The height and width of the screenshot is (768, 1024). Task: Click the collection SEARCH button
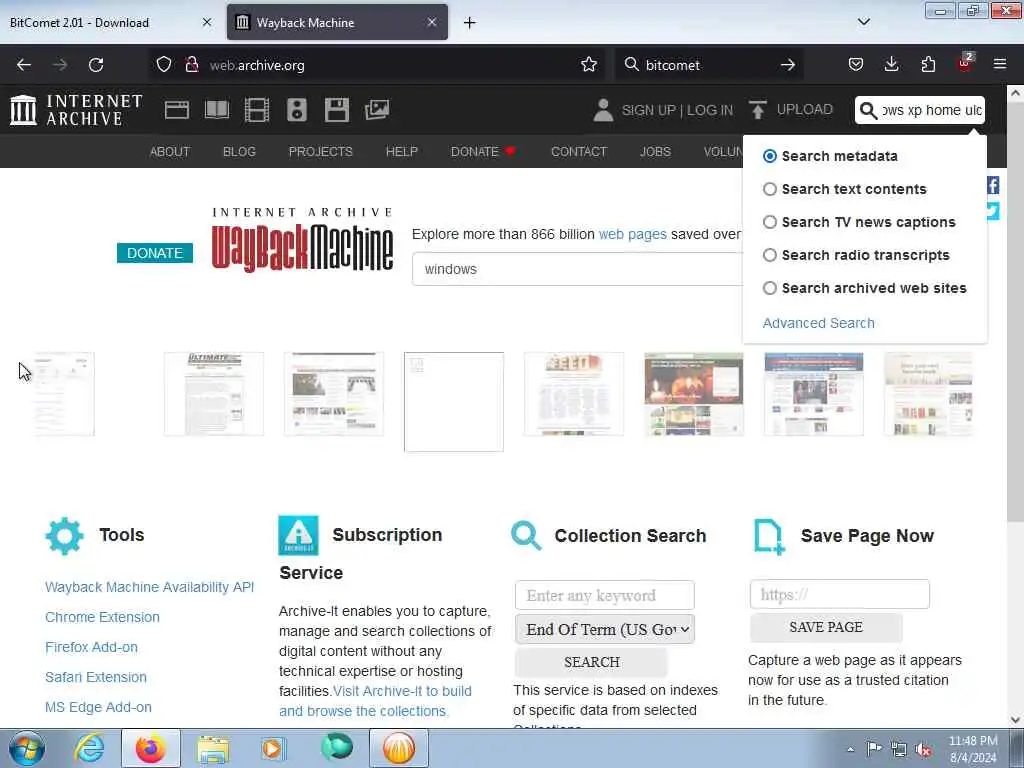tap(592, 662)
